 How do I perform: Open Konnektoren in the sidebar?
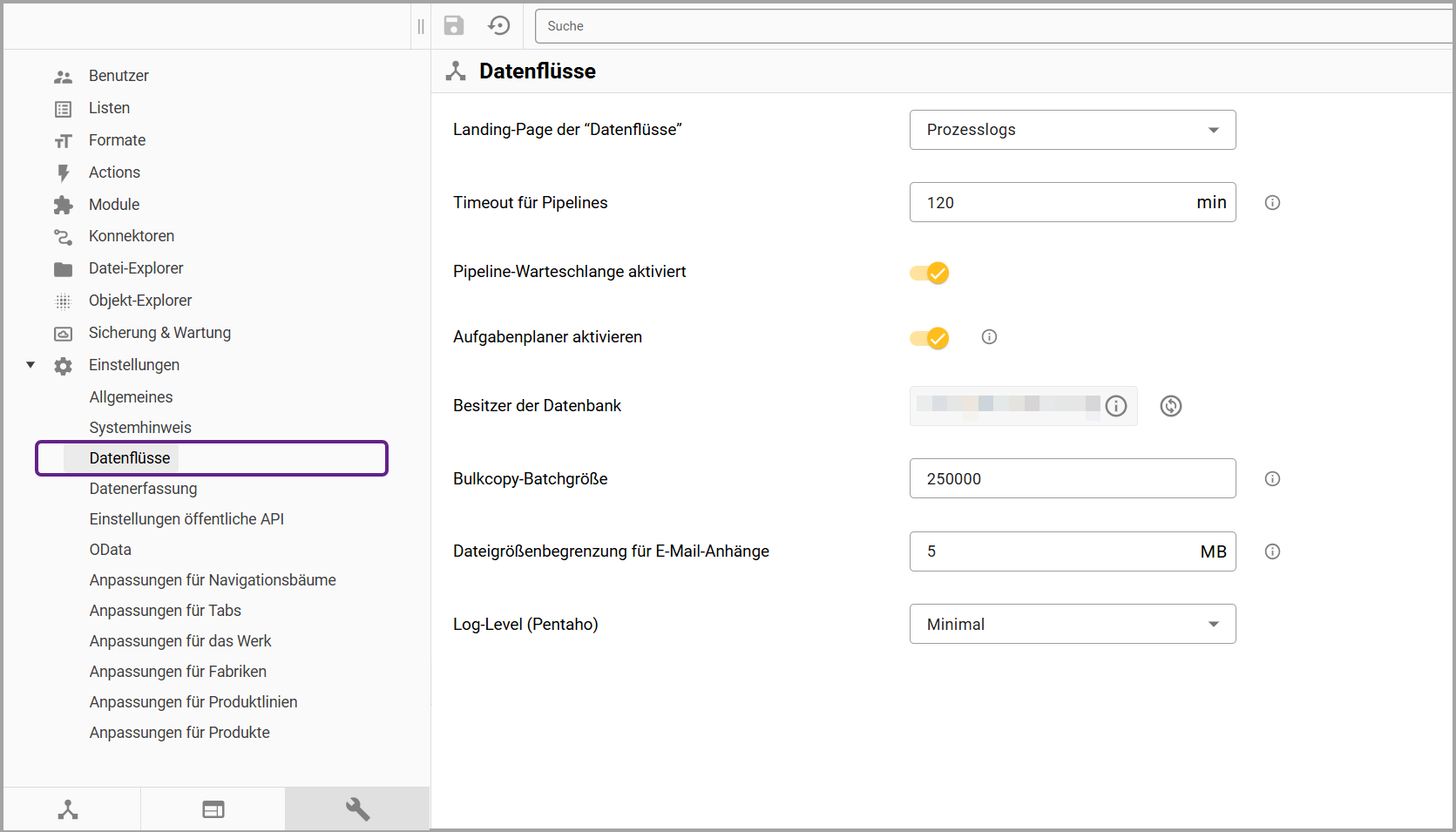point(131,236)
